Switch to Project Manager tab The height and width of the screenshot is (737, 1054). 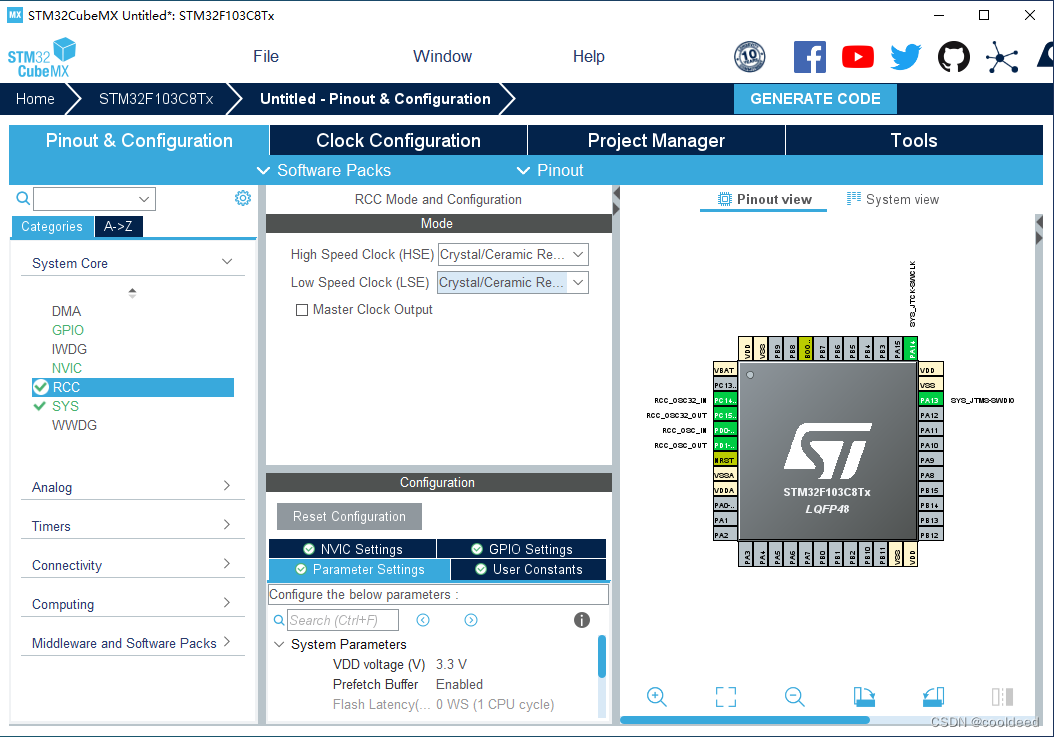point(656,141)
